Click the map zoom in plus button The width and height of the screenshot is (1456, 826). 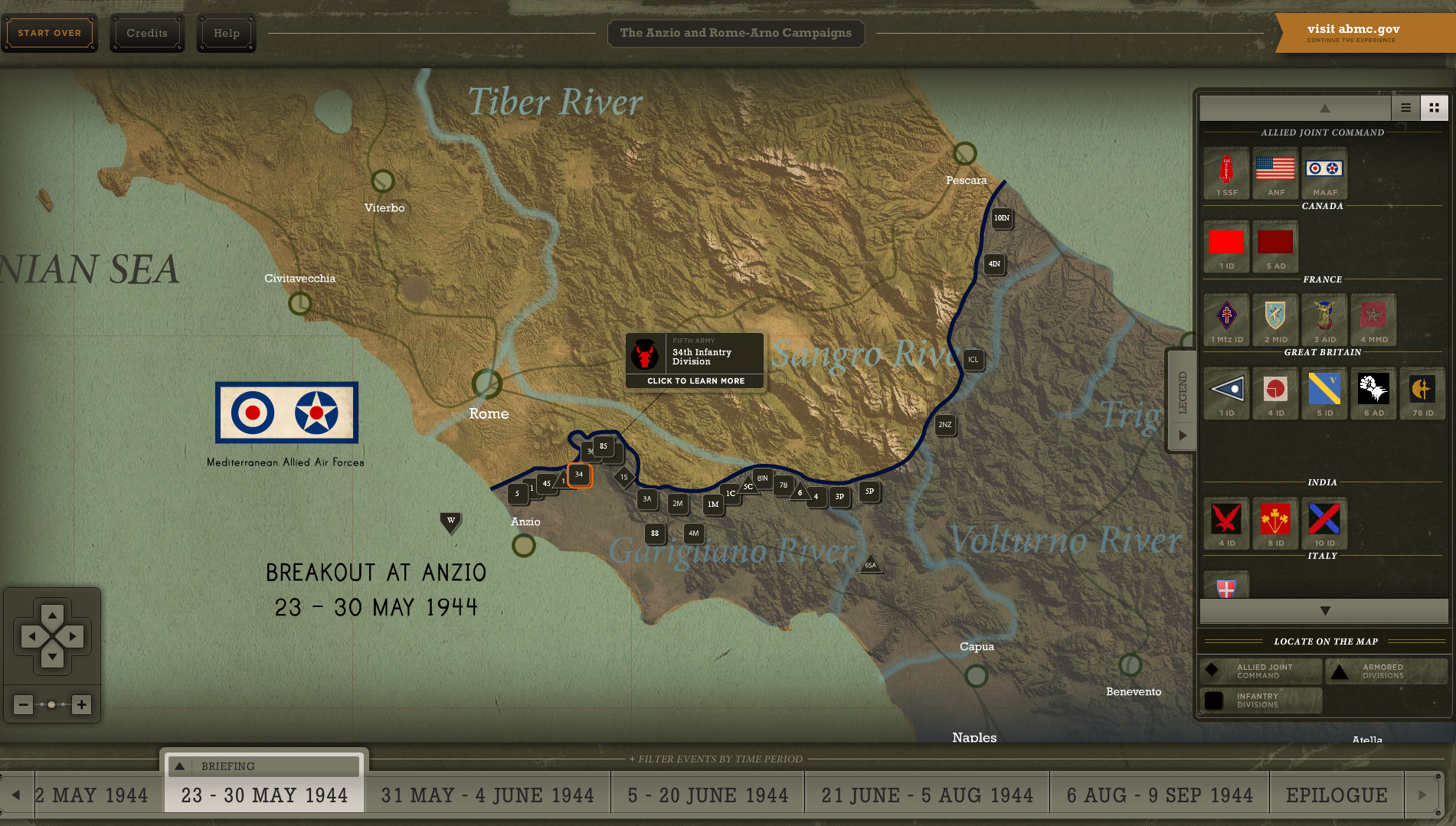(81, 704)
